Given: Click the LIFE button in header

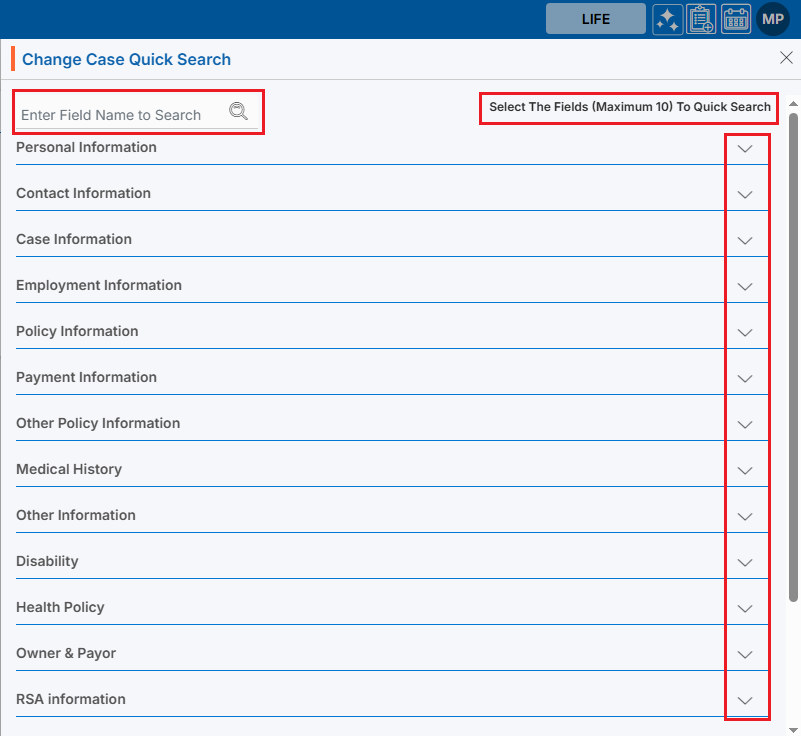Looking at the screenshot, I should 595,19.
